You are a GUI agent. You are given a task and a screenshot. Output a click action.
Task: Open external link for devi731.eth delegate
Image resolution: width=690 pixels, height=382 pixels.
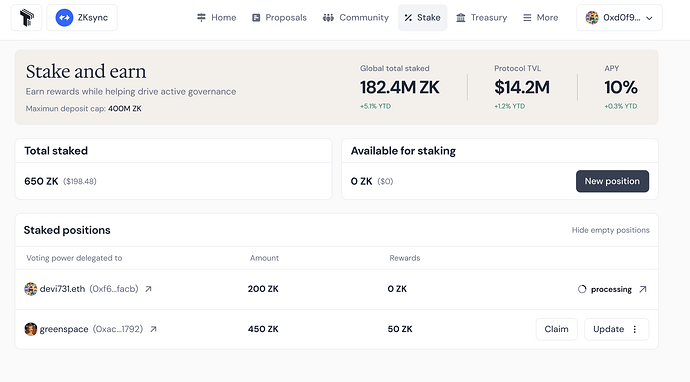pos(149,289)
